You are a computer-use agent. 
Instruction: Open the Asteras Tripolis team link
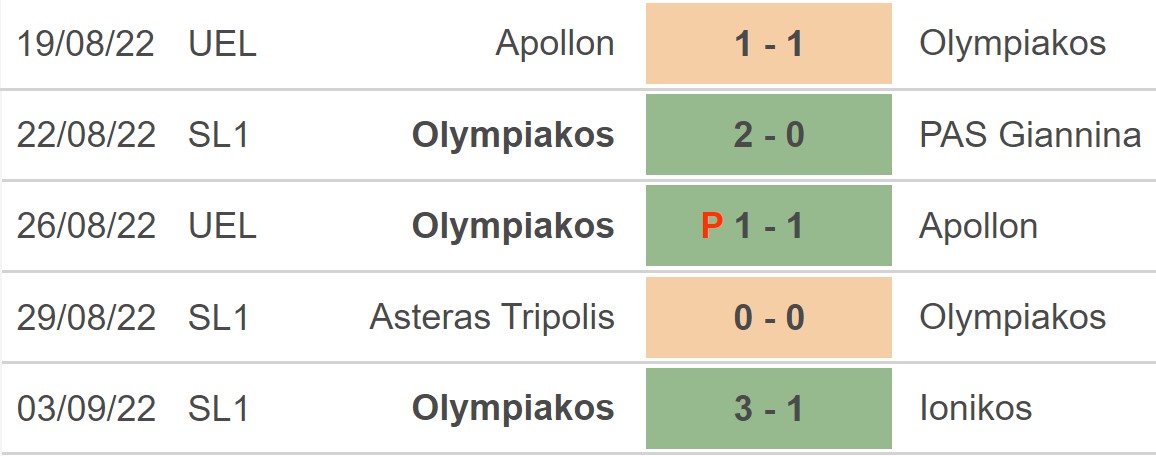(x=492, y=317)
